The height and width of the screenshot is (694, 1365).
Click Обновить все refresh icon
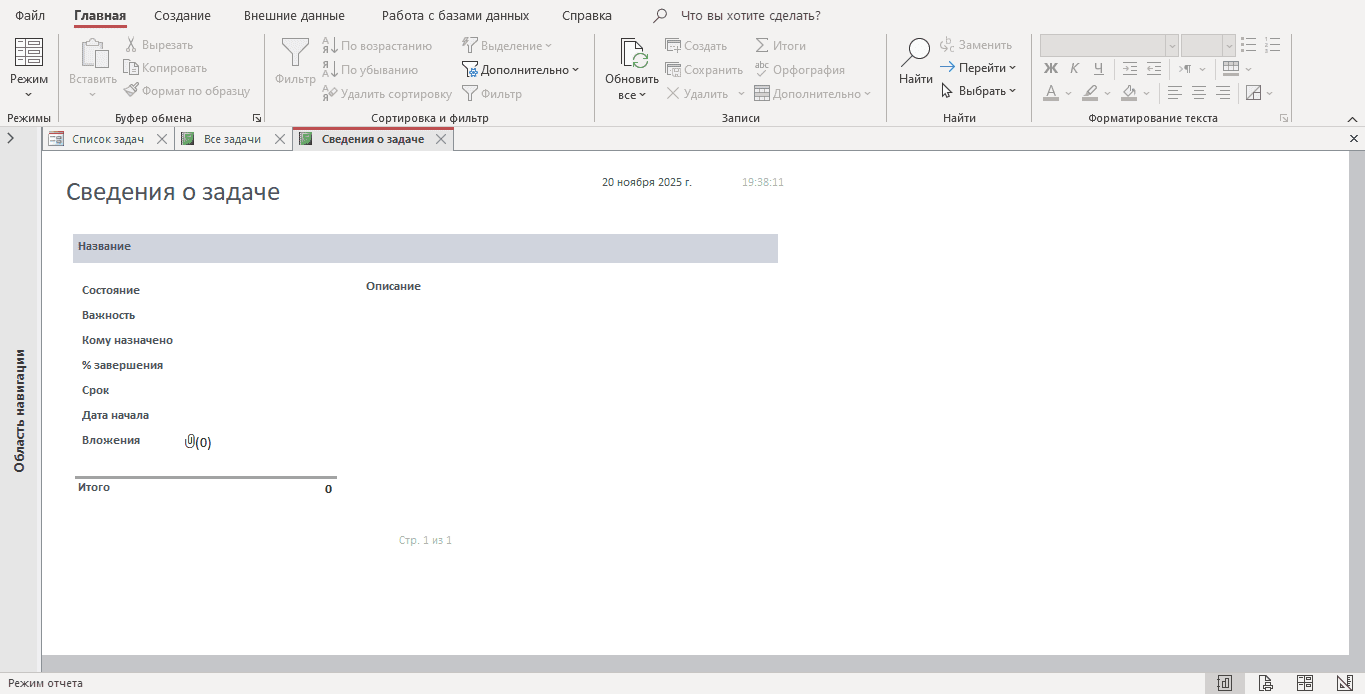click(x=633, y=54)
